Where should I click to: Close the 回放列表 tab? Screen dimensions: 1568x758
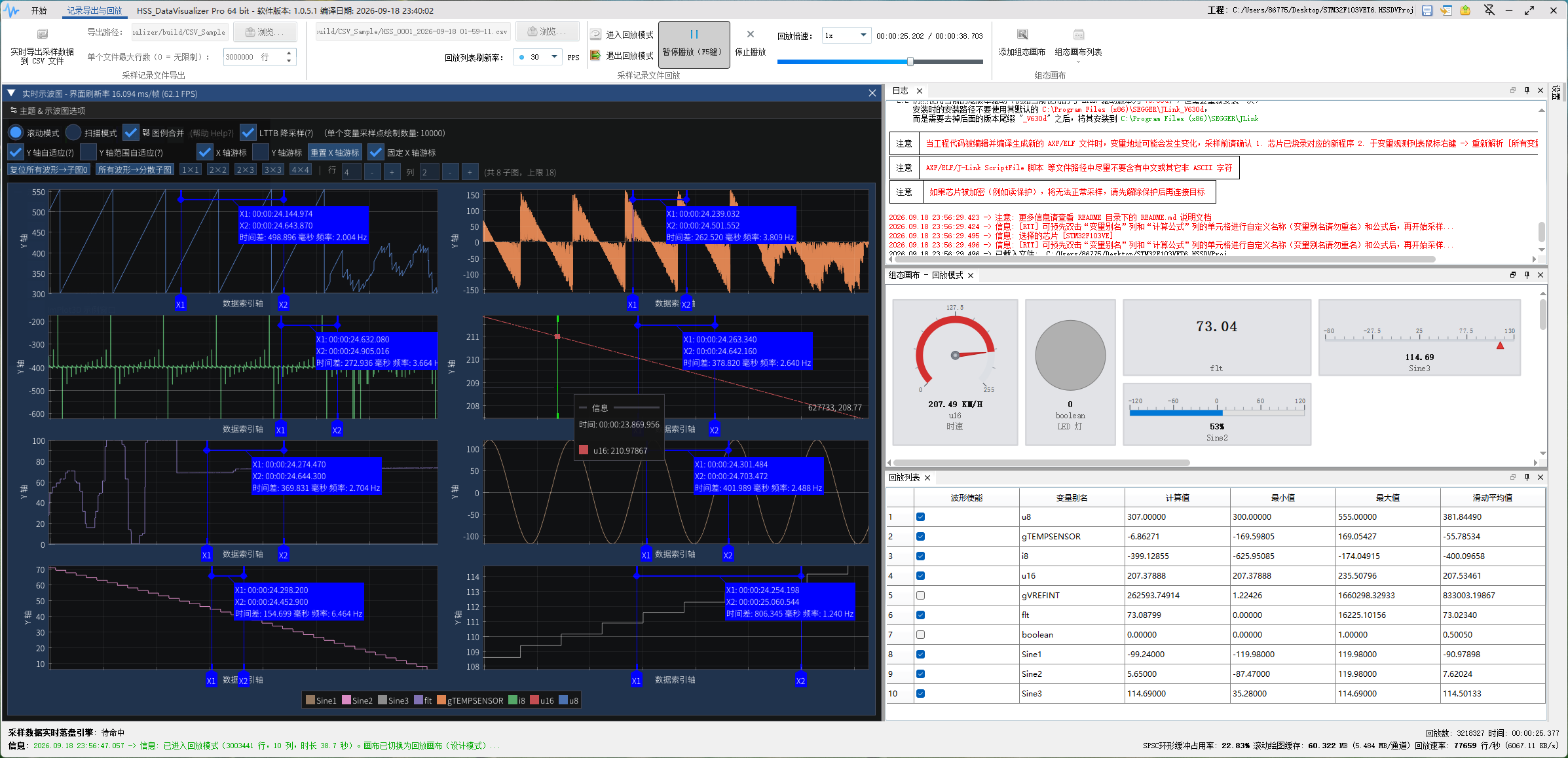coord(927,478)
